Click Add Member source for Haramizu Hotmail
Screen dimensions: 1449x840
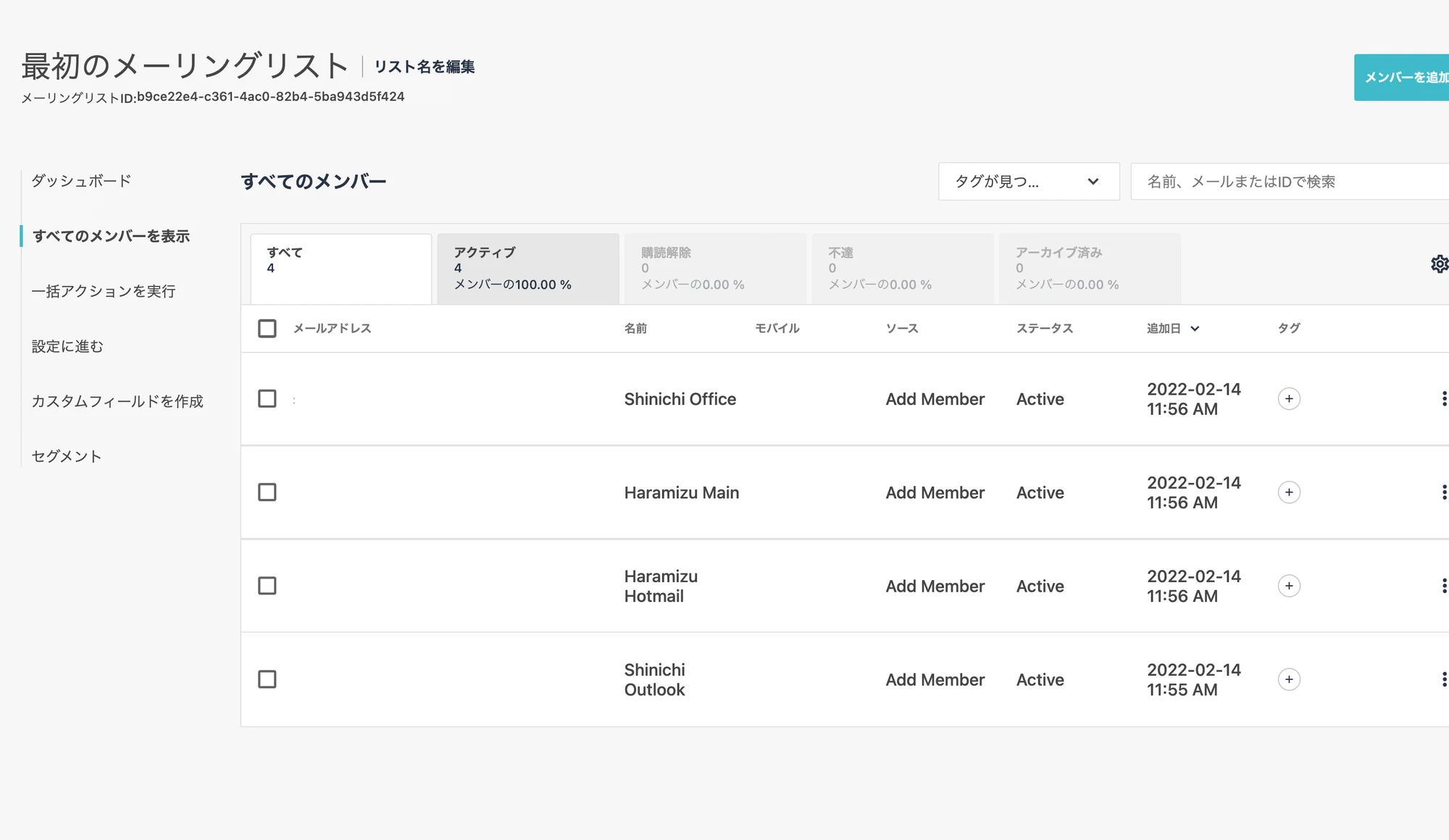click(935, 586)
